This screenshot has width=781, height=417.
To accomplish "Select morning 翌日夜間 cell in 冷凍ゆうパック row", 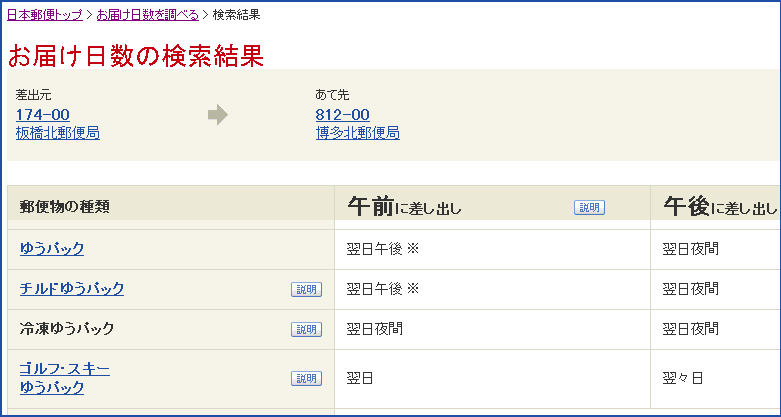I will point(492,329).
